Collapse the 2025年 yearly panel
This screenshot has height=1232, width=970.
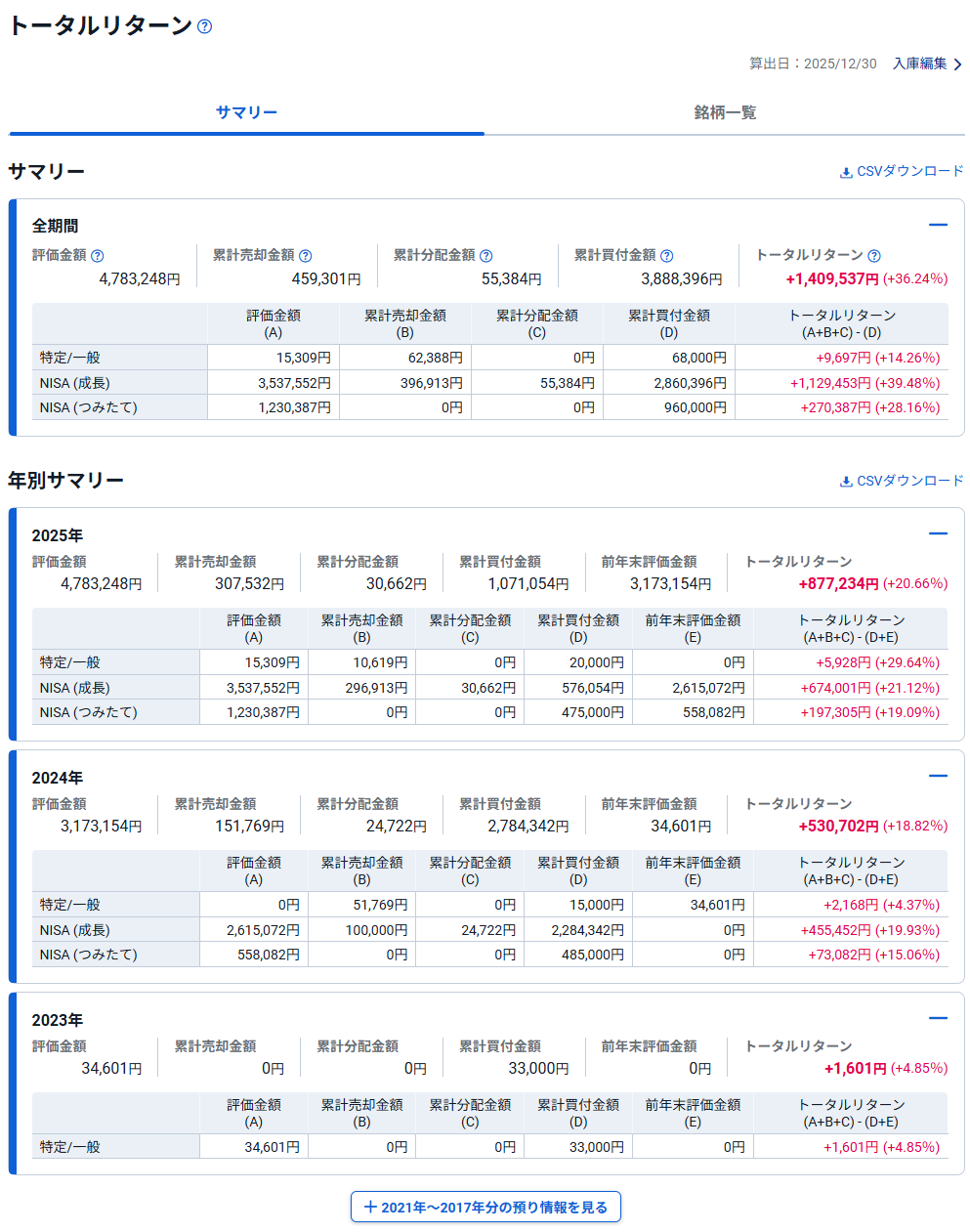pyautogui.click(x=938, y=533)
